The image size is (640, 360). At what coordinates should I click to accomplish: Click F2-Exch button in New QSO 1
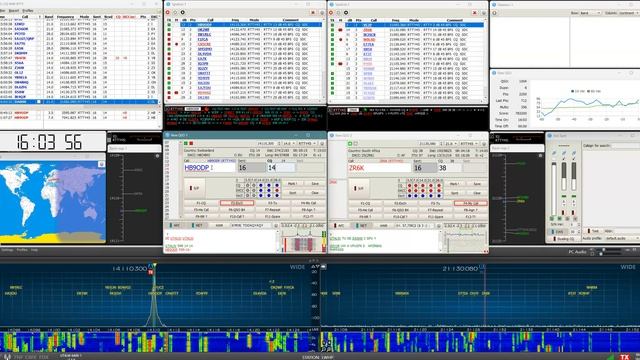click(x=237, y=203)
